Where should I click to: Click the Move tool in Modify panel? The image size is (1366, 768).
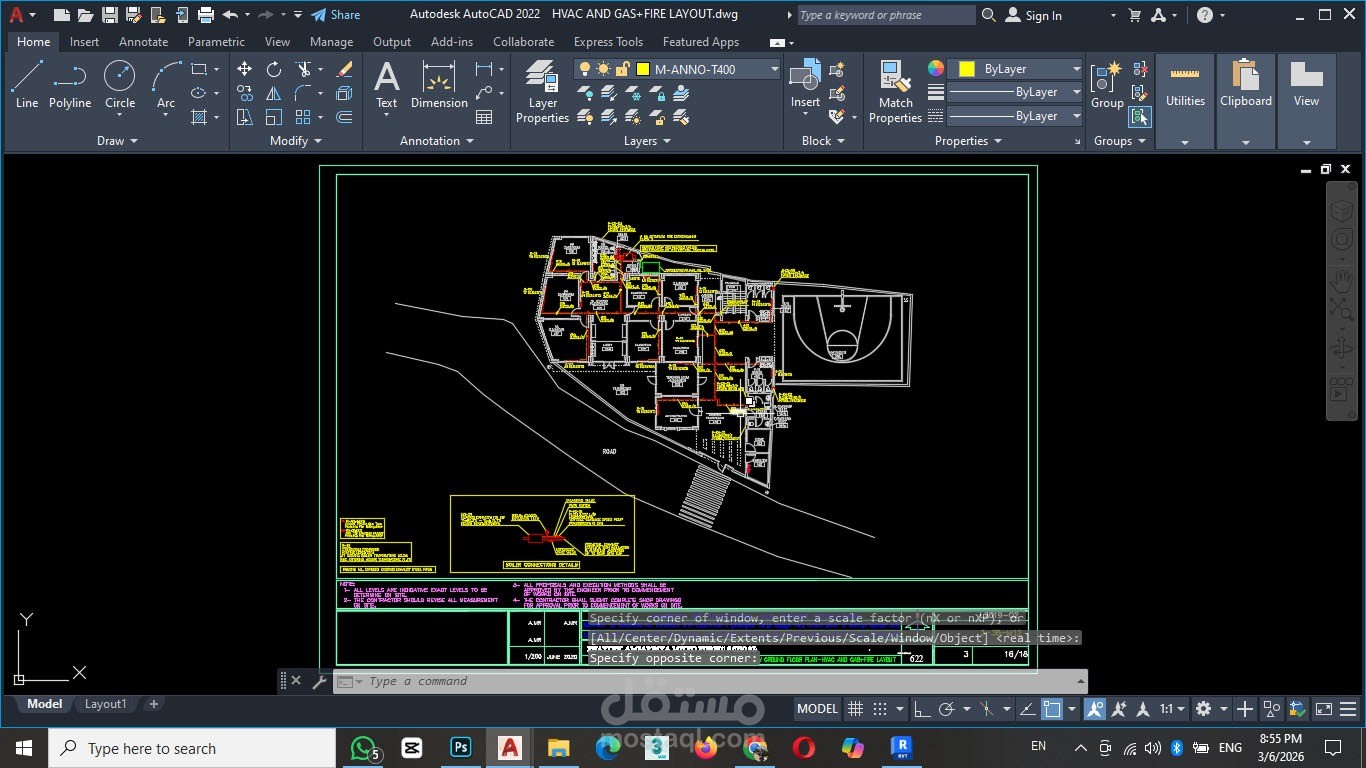[244, 68]
